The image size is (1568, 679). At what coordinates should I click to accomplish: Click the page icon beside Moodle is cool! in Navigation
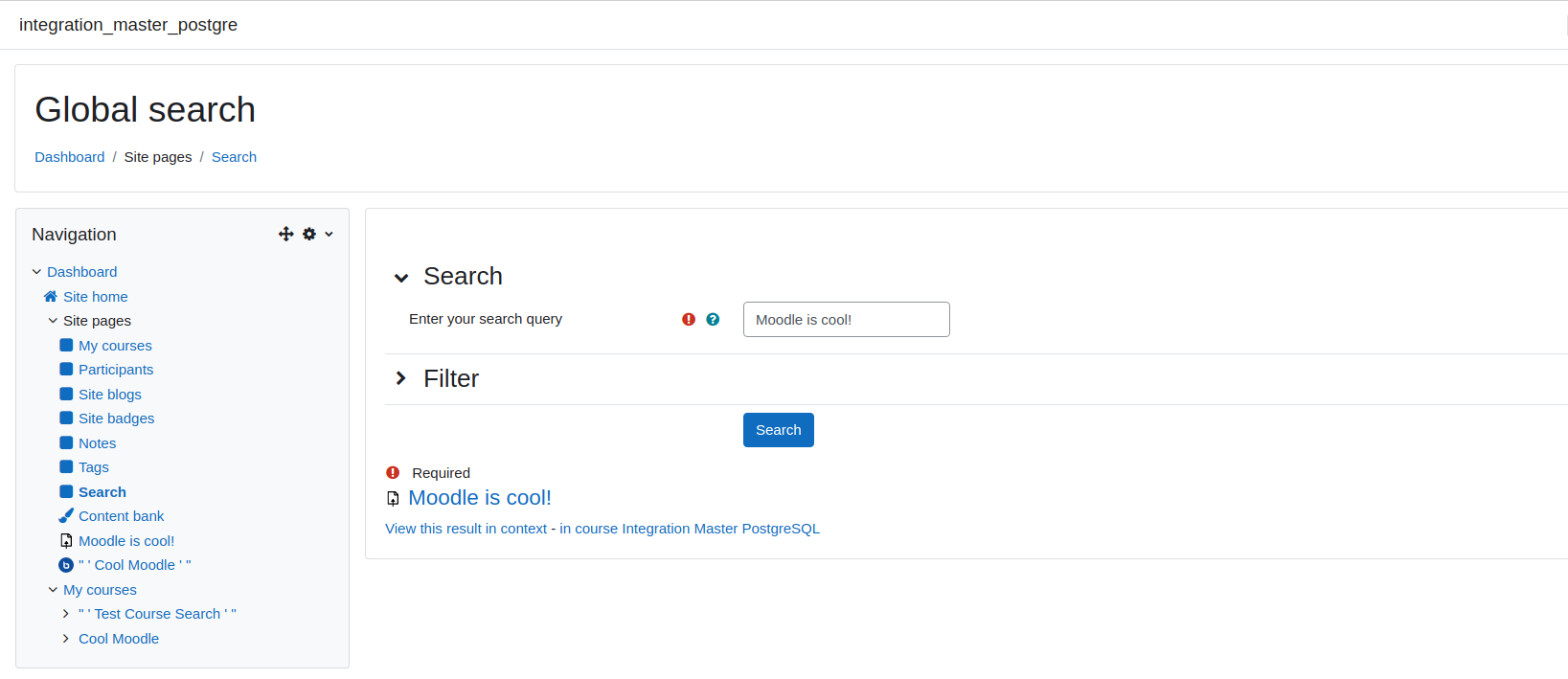(66, 540)
